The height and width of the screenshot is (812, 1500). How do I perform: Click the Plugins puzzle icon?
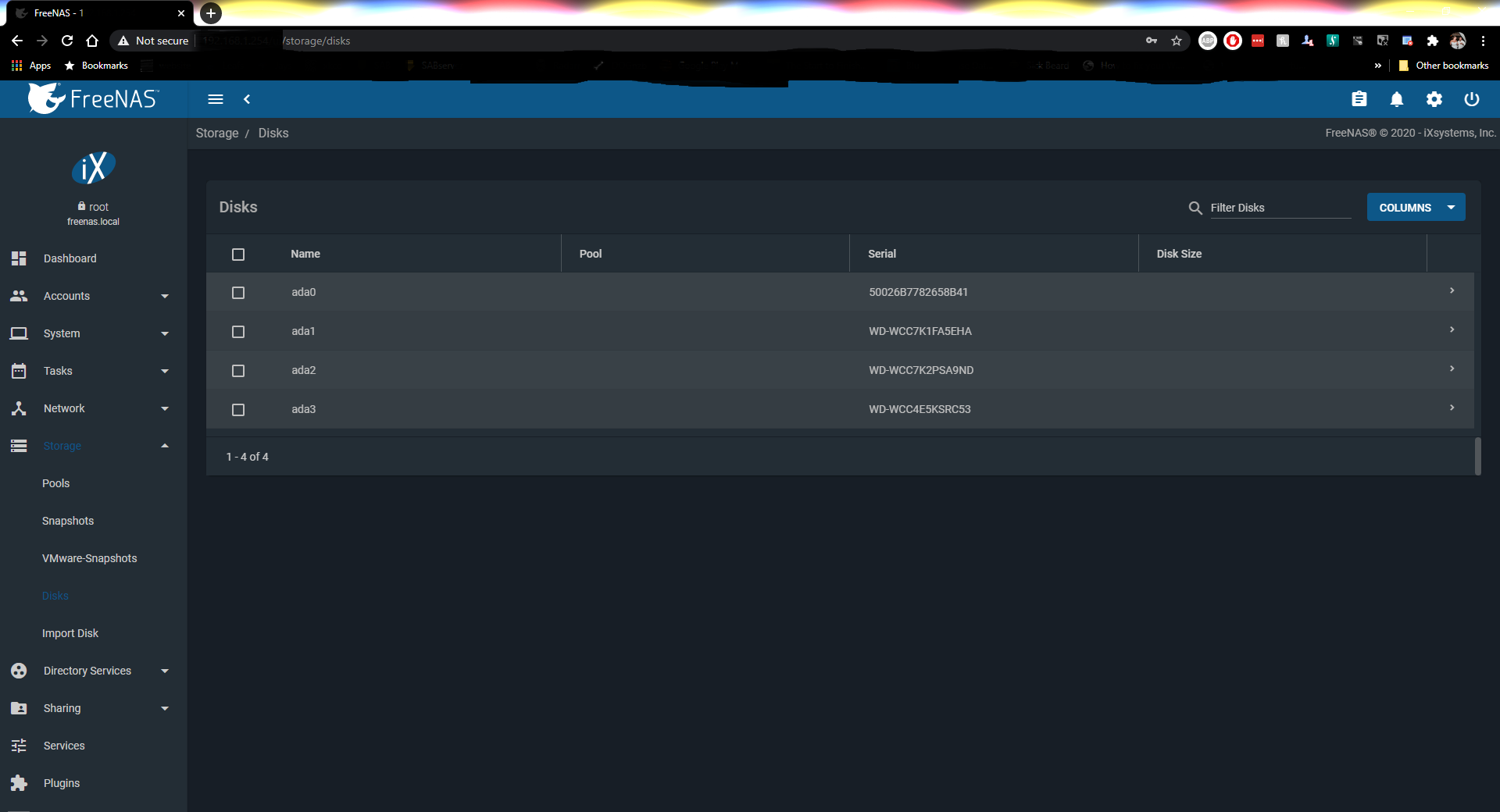point(19,783)
